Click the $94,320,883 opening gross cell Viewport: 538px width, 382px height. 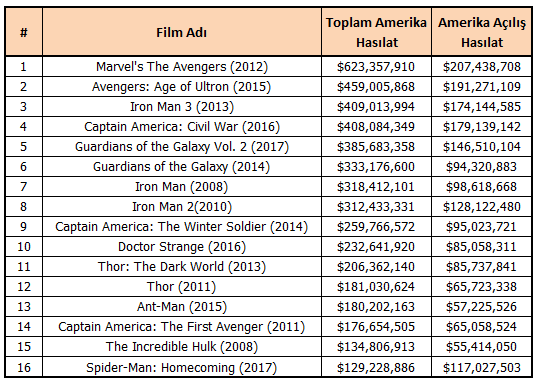pyautogui.click(x=482, y=166)
